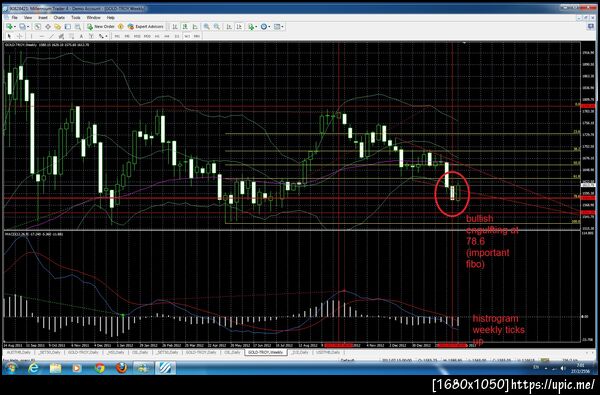Switch to line chart display

[195, 26]
